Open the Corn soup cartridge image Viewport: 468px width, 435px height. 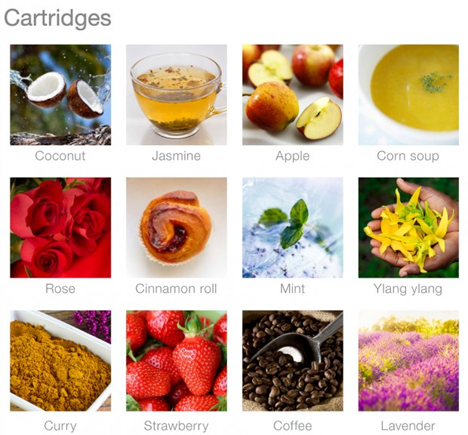pos(408,95)
